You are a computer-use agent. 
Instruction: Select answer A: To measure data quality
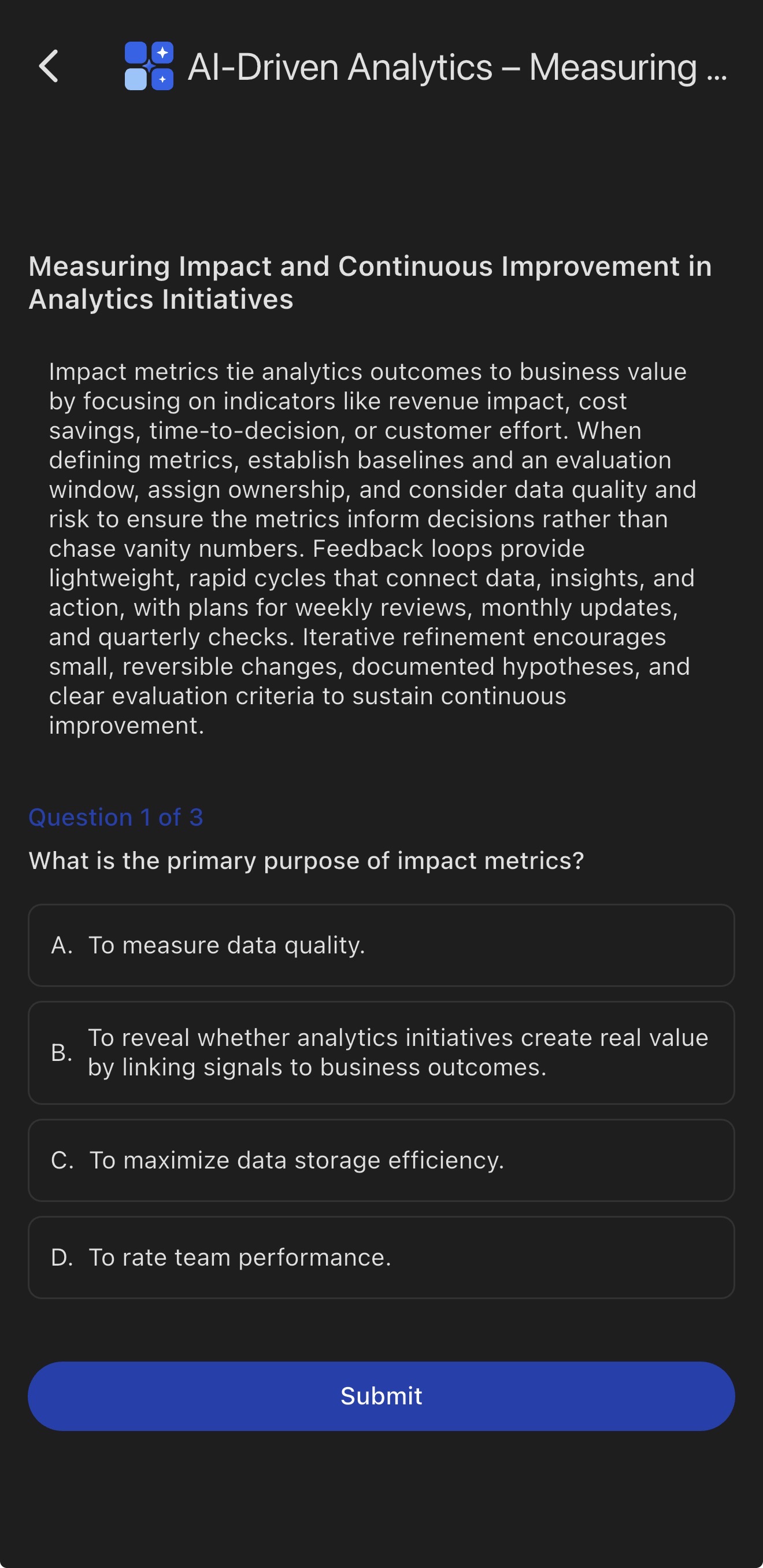[x=381, y=945]
